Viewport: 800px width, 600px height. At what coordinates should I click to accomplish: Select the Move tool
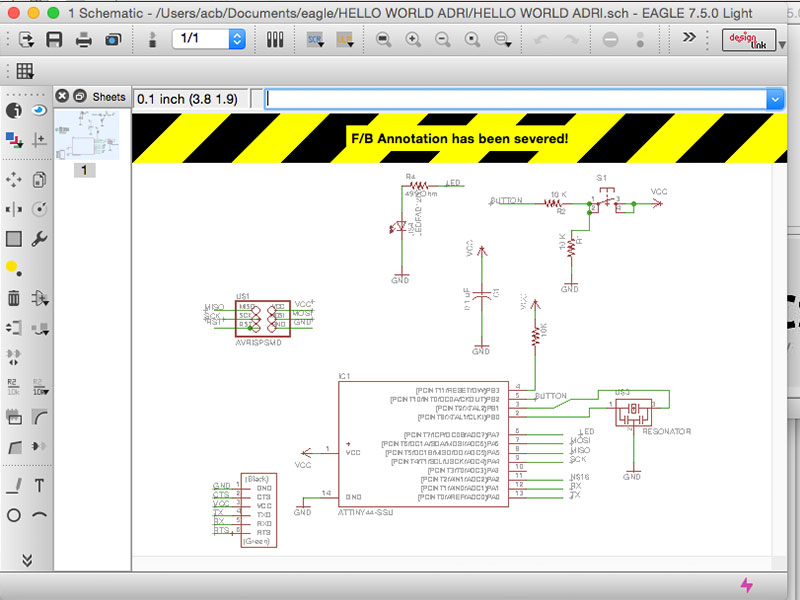(x=14, y=180)
